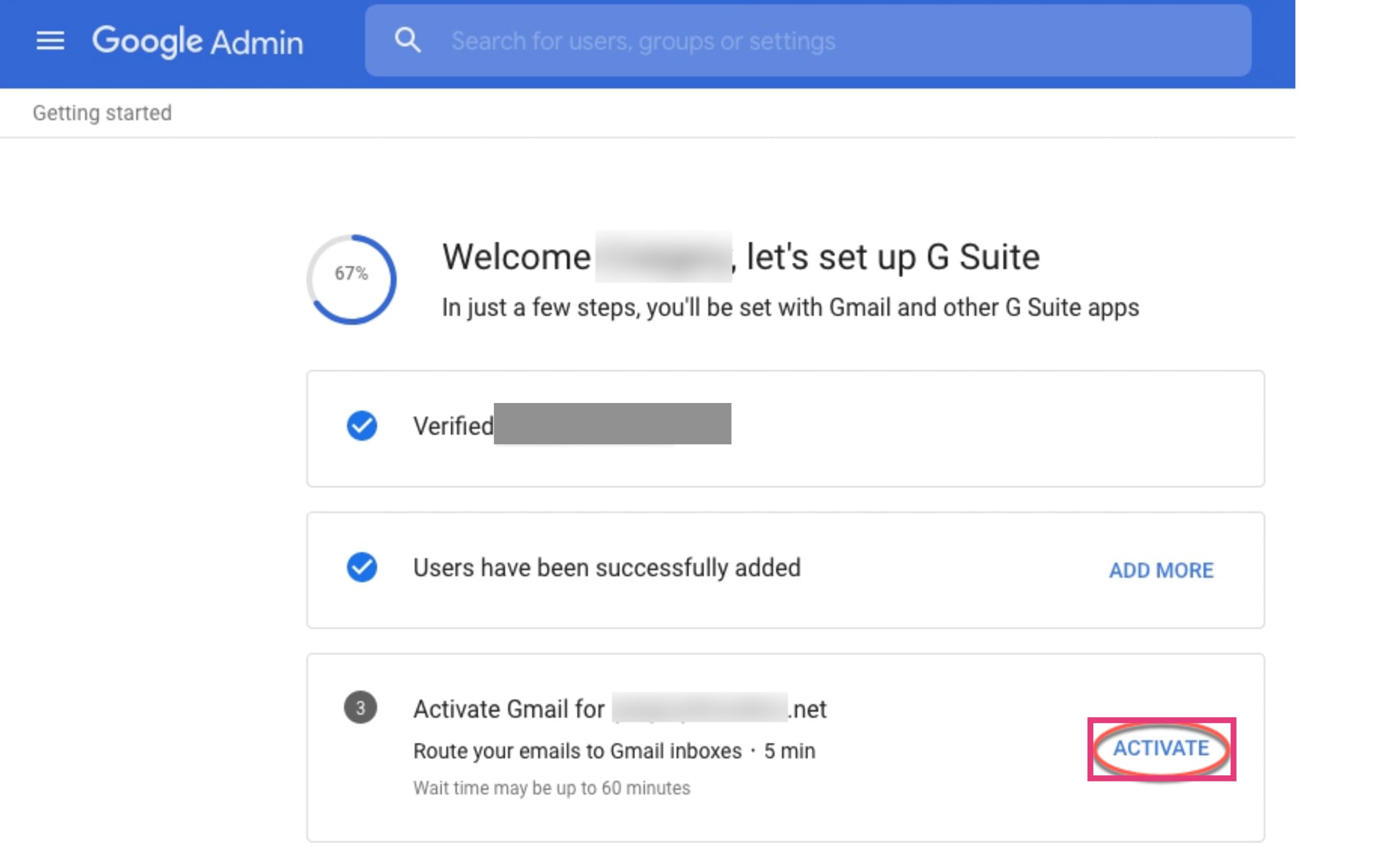Click the Verified domain text

coord(454,426)
